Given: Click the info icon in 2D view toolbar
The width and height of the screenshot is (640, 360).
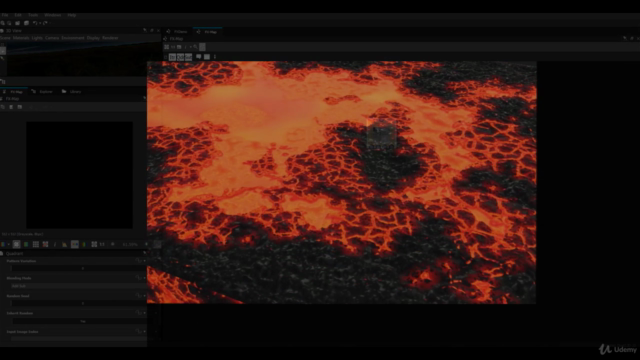Looking at the screenshot, I should 55,244.
